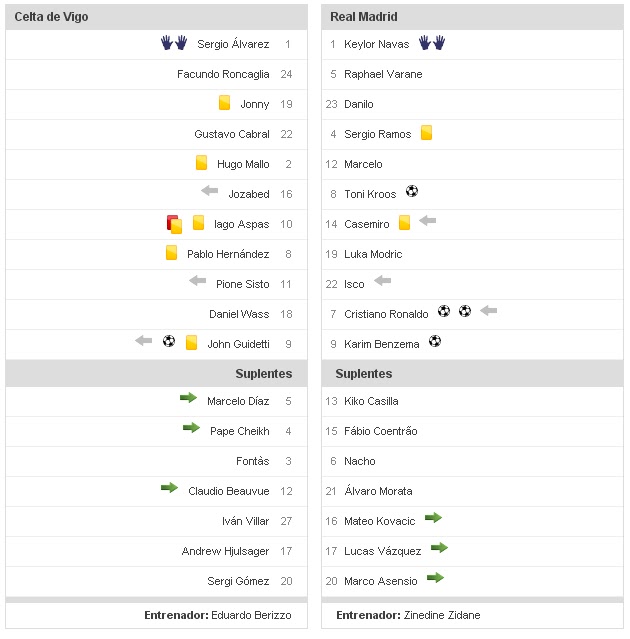This screenshot has width=630, height=639.
Task: Click yellow card icon beside Jonny
Action: [224, 103]
